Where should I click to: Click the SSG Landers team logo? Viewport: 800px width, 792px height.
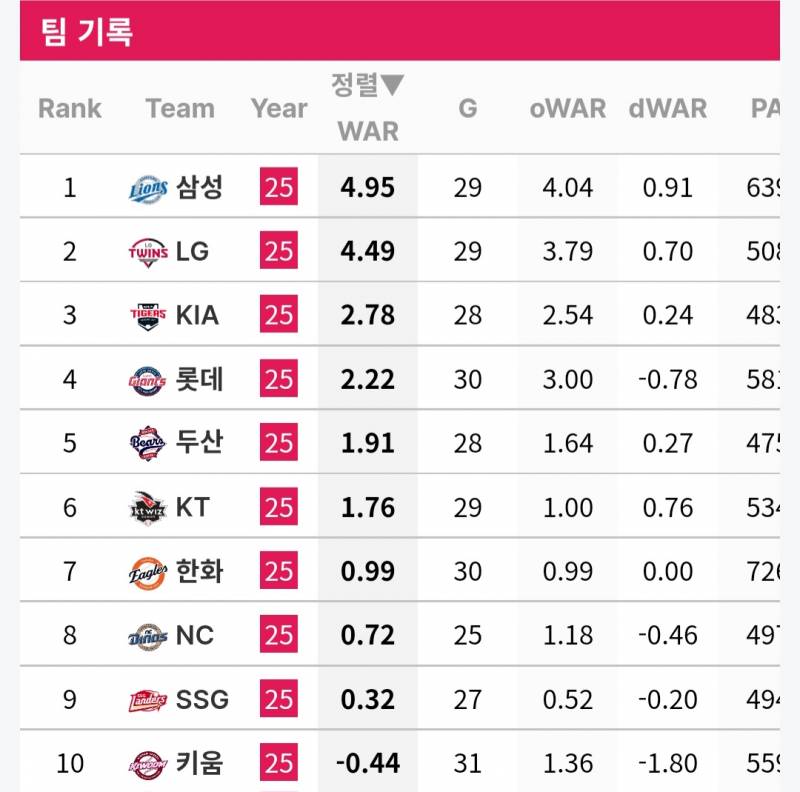(x=148, y=700)
